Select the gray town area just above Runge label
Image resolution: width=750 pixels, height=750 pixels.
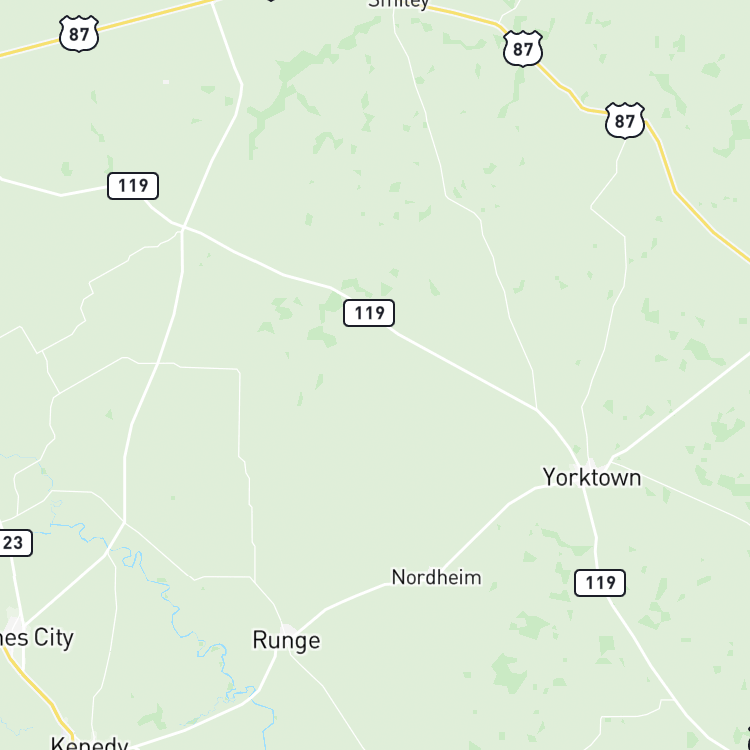288,629
